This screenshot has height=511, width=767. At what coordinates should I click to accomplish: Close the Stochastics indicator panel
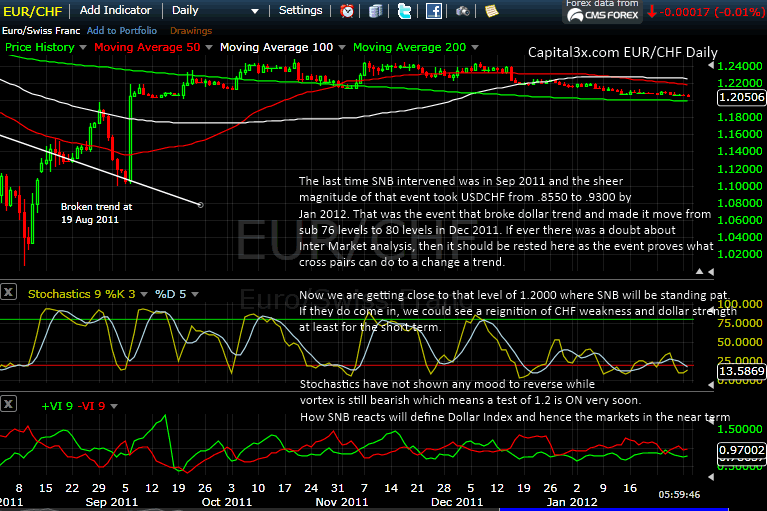tap(8, 292)
